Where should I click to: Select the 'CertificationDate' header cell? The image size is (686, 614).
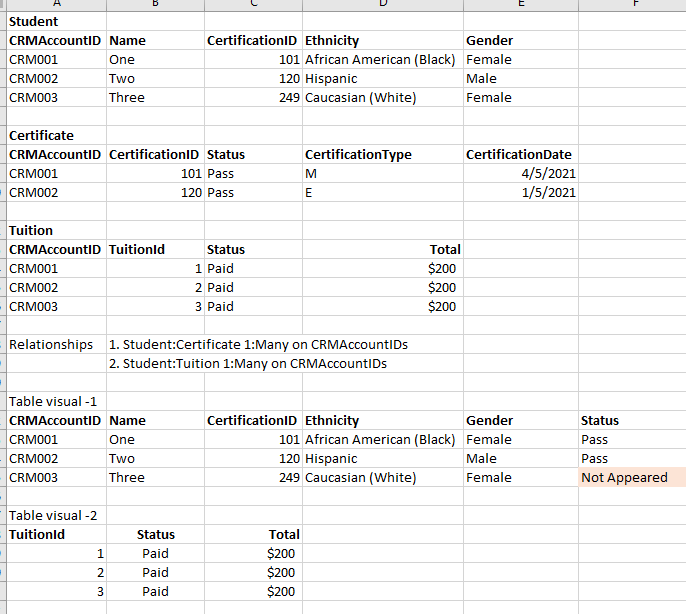521,154
